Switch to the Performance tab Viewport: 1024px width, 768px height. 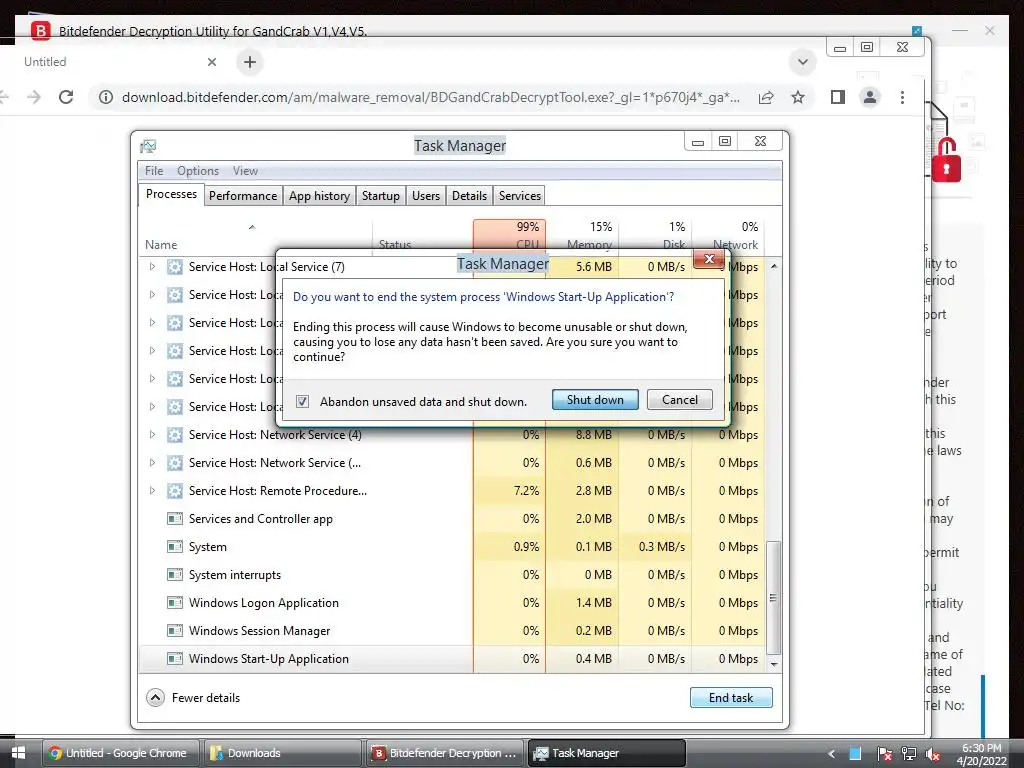click(x=243, y=196)
